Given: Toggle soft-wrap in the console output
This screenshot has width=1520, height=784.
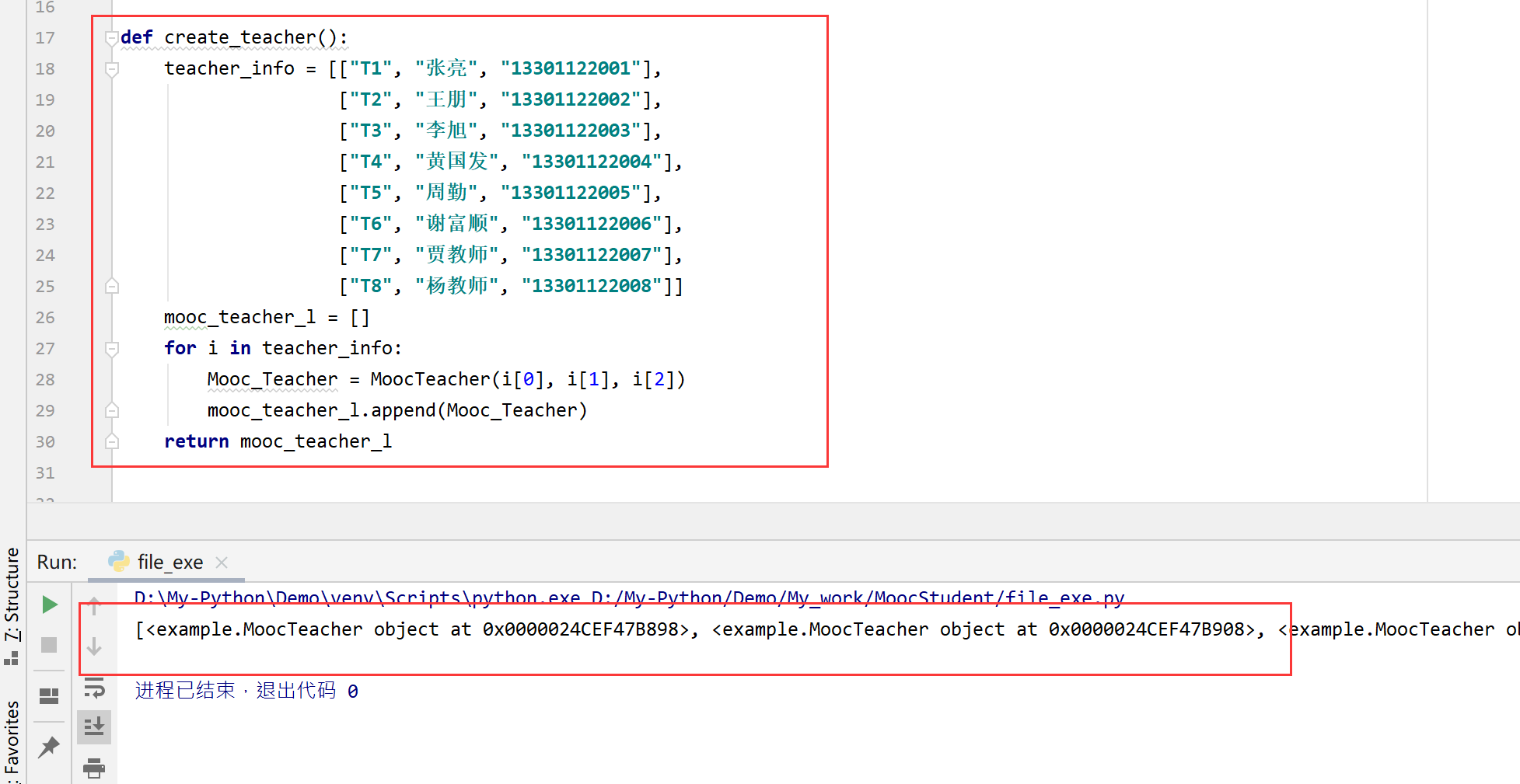Looking at the screenshot, I should click(94, 687).
